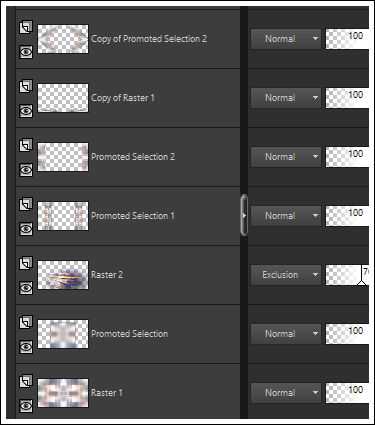Open Normal blend mode dropdown for Raster 1

click(286, 393)
